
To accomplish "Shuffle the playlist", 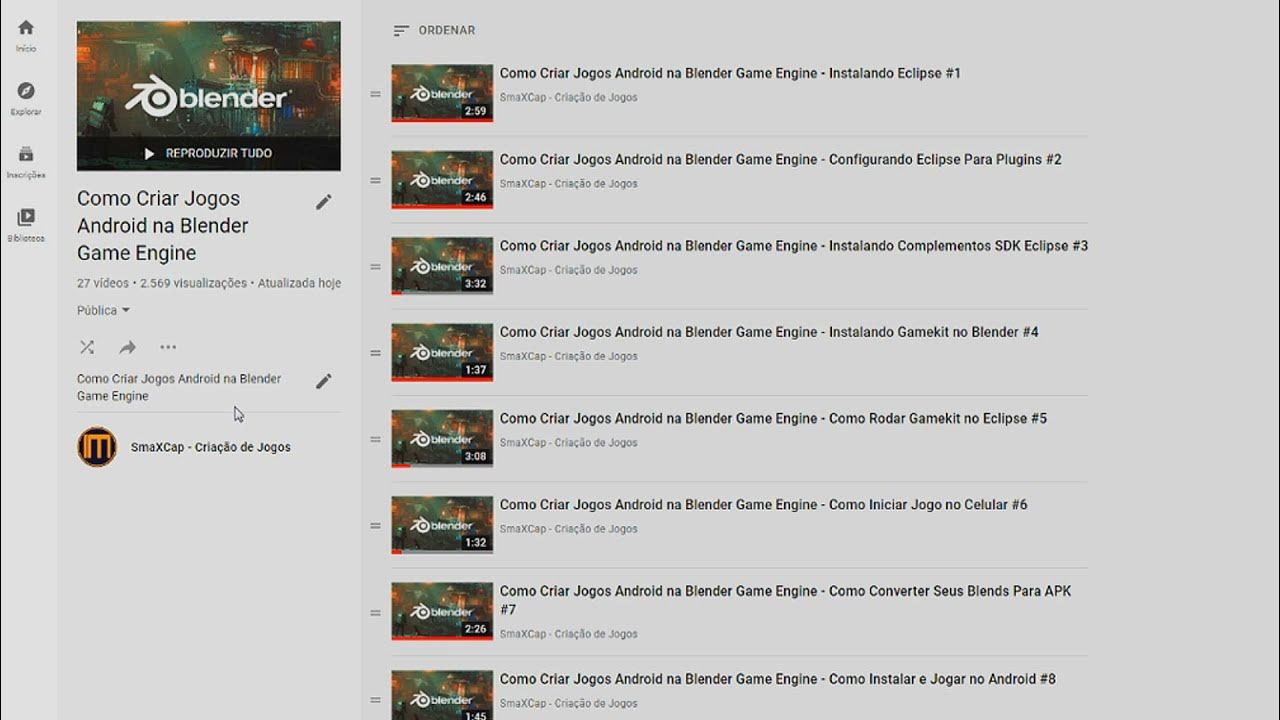I will coord(87,347).
